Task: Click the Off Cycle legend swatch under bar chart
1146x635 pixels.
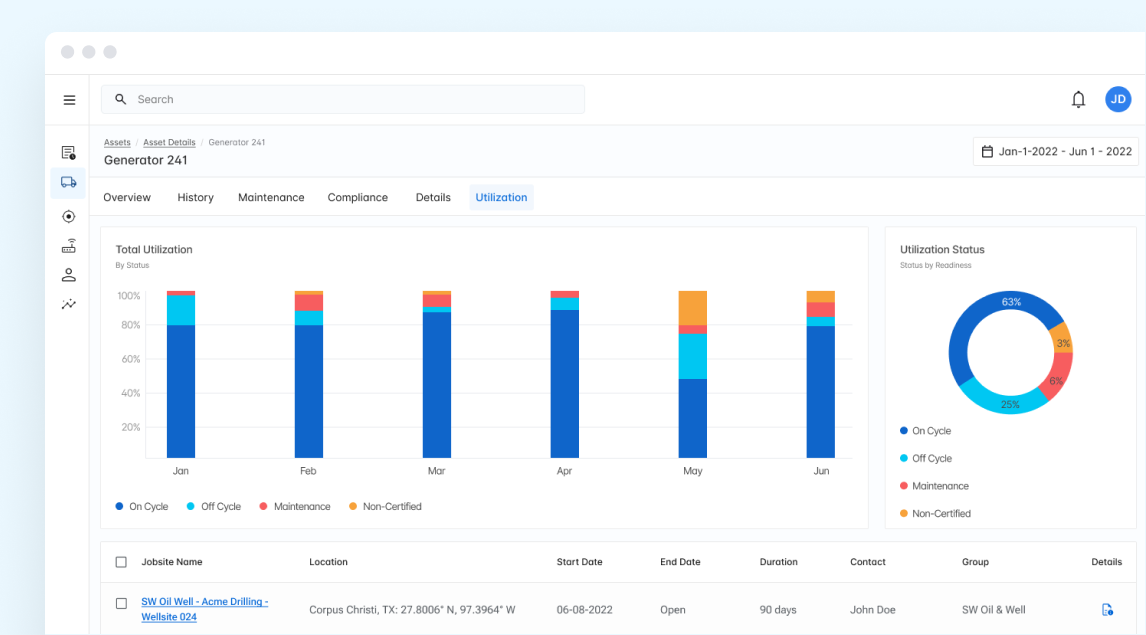Action: pos(190,507)
